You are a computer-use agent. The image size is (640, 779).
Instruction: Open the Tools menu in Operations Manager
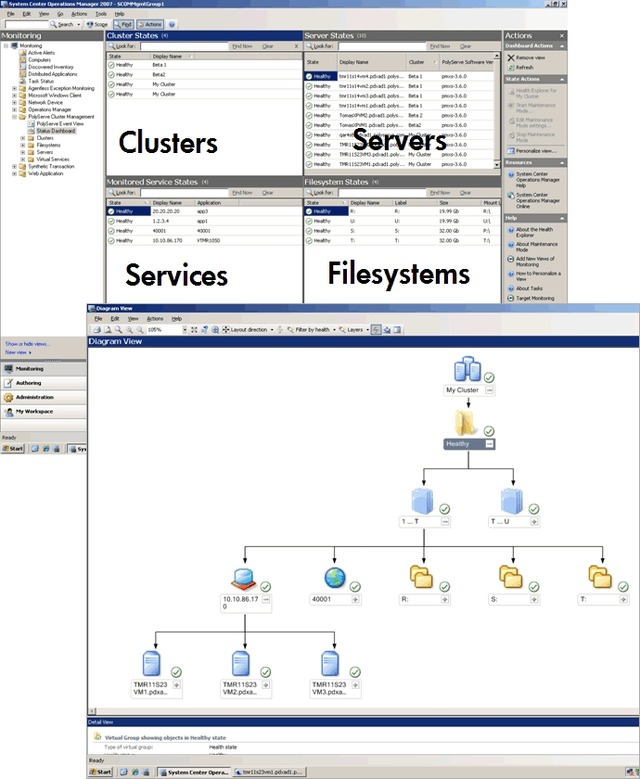101,14
